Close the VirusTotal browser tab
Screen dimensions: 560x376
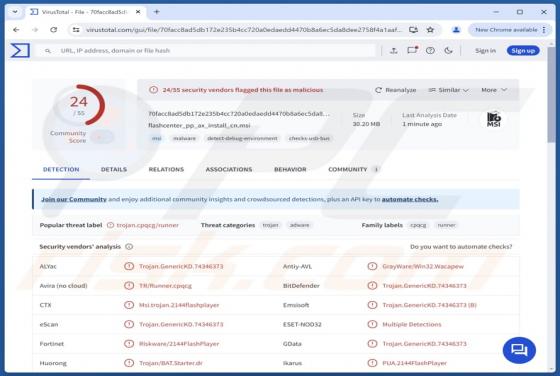click(138, 12)
